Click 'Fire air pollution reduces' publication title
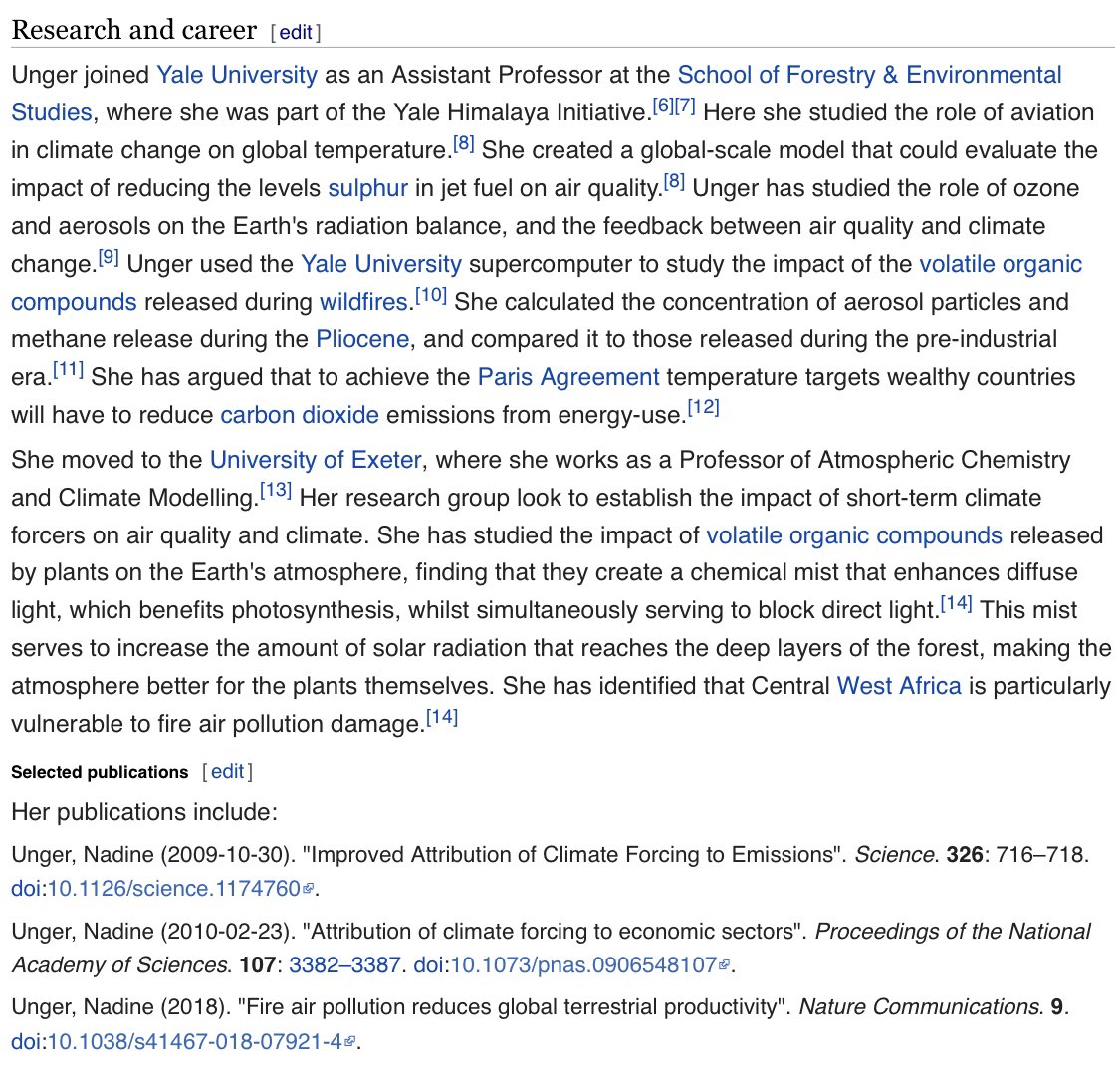The width and height of the screenshot is (1120, 1066). pos(511,1006)
